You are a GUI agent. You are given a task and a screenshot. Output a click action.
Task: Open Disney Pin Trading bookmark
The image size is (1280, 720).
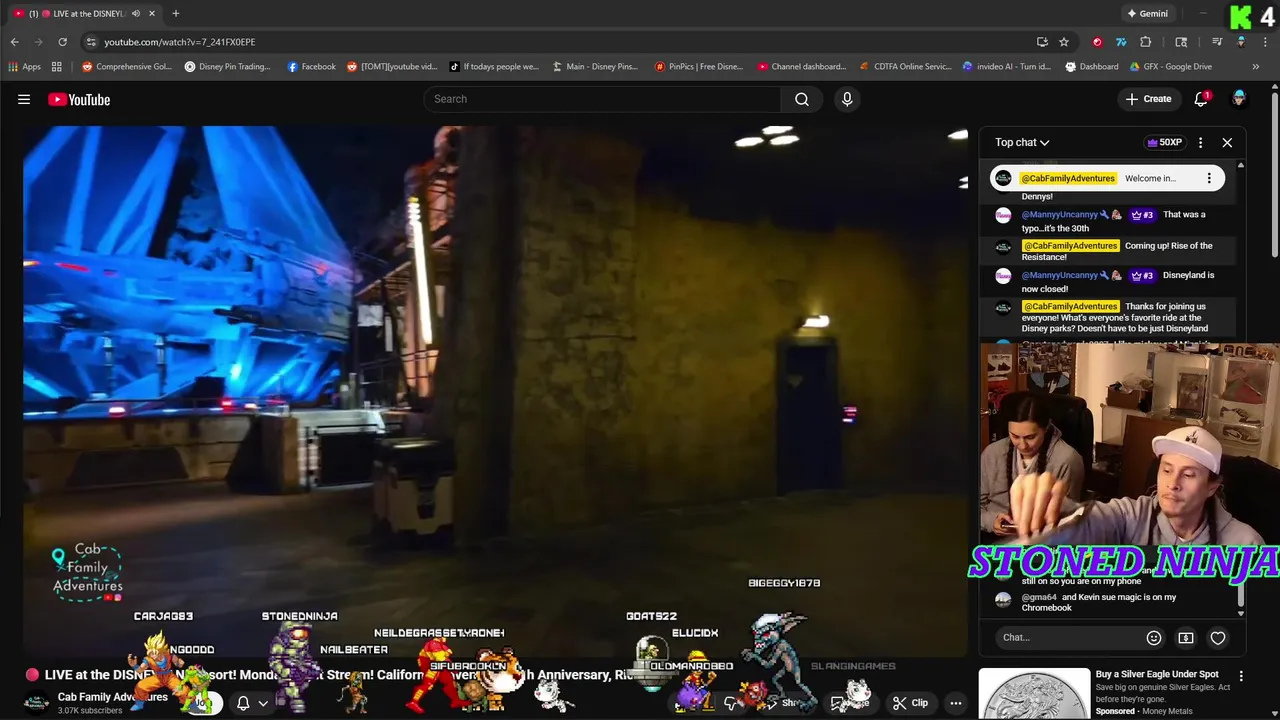coord(228,67)
